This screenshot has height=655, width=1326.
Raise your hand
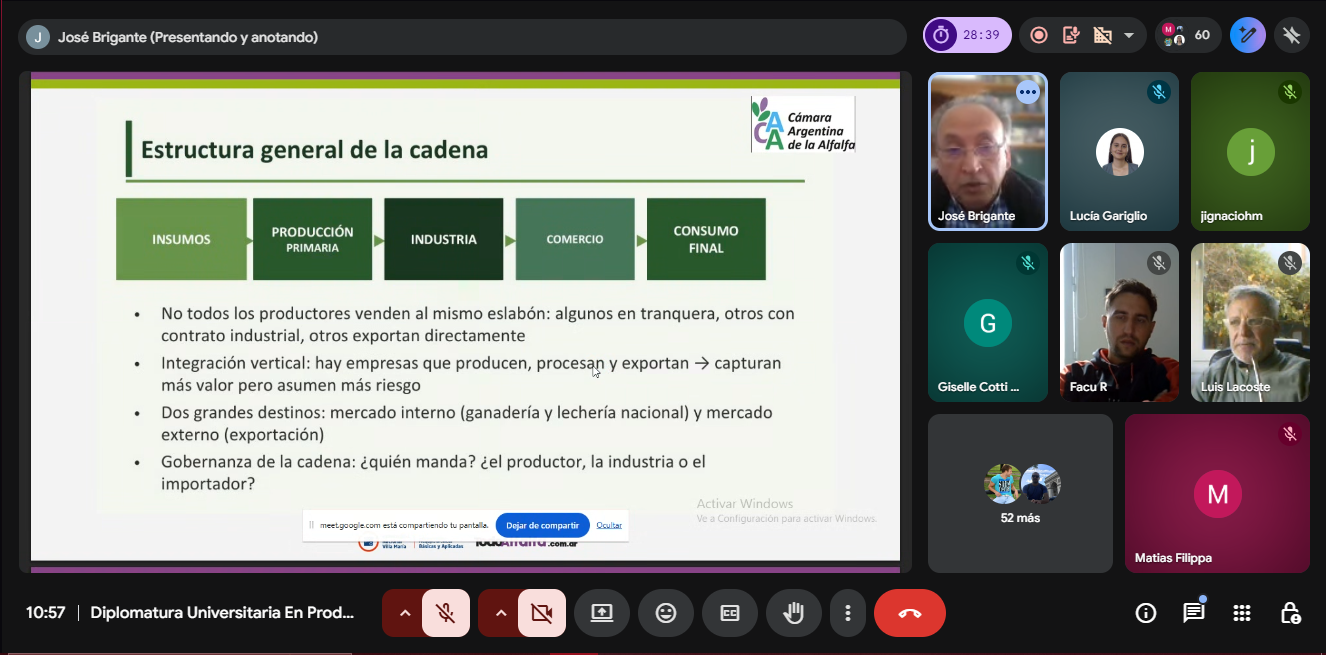[x=794, y=613]
